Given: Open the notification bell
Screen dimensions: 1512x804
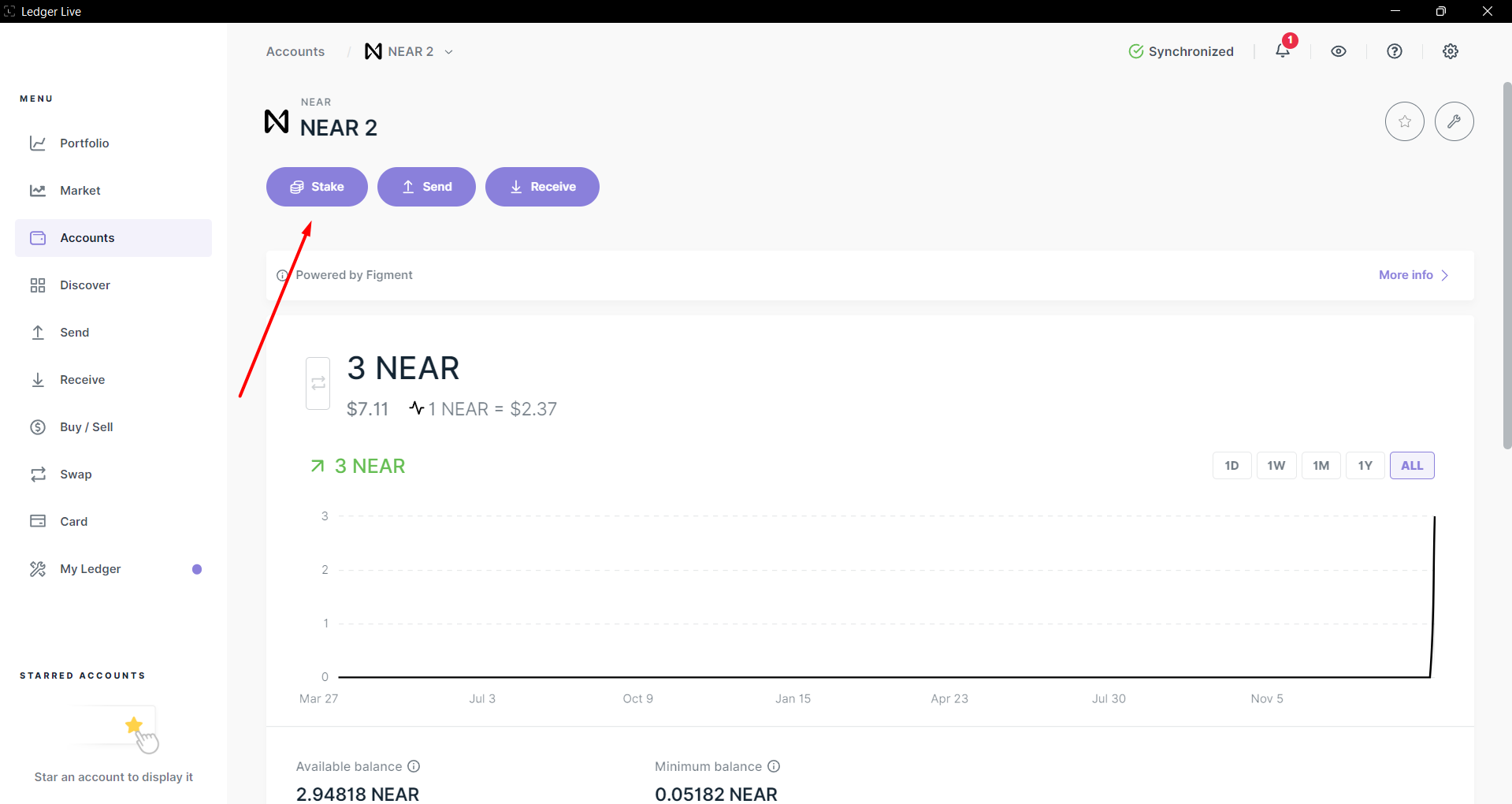Looking at the screenshot, I should click(x=1281, y=50).
